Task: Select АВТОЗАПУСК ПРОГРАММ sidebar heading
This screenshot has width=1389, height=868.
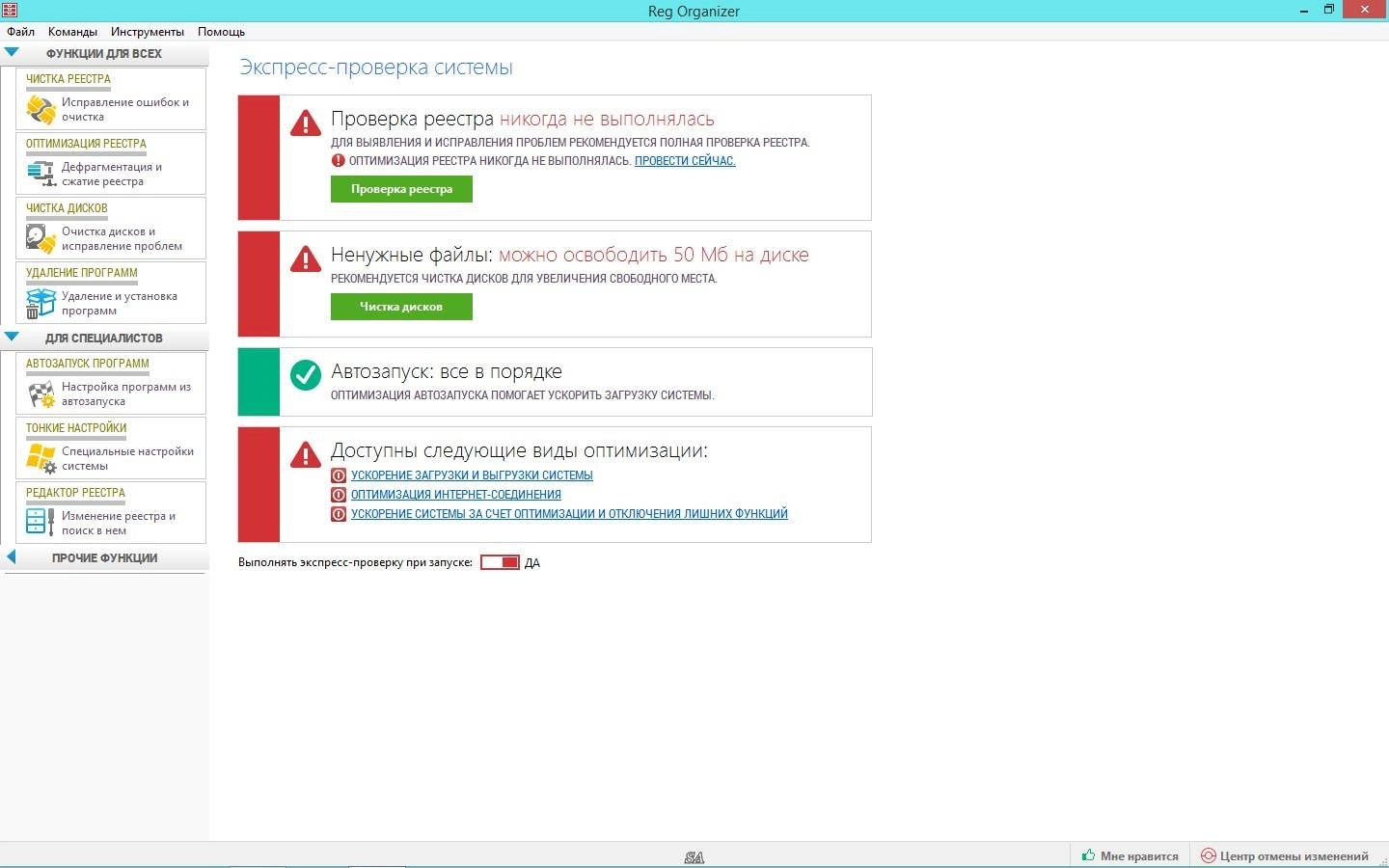Action: (x=88, y=364)
